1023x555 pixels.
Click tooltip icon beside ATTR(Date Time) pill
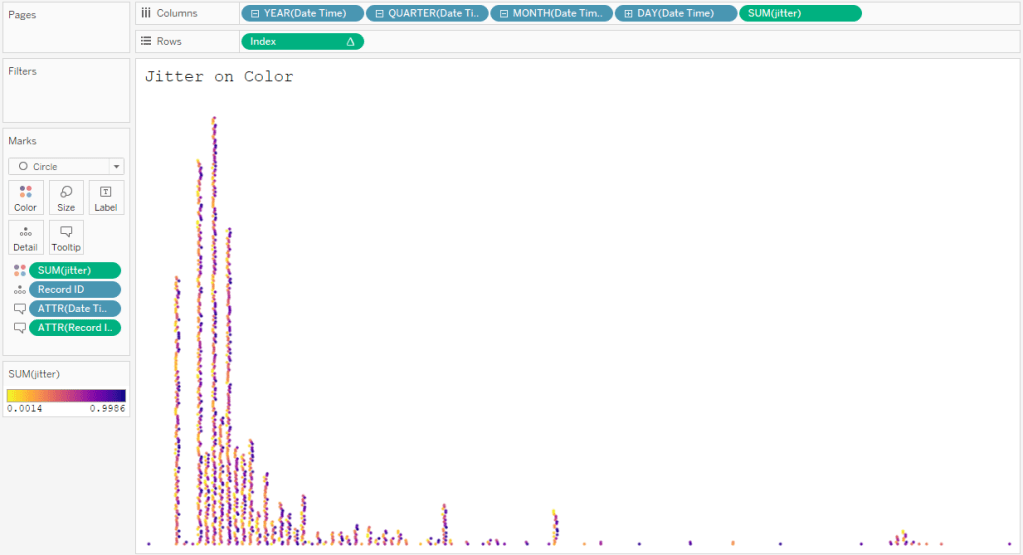tap(19, 309)
